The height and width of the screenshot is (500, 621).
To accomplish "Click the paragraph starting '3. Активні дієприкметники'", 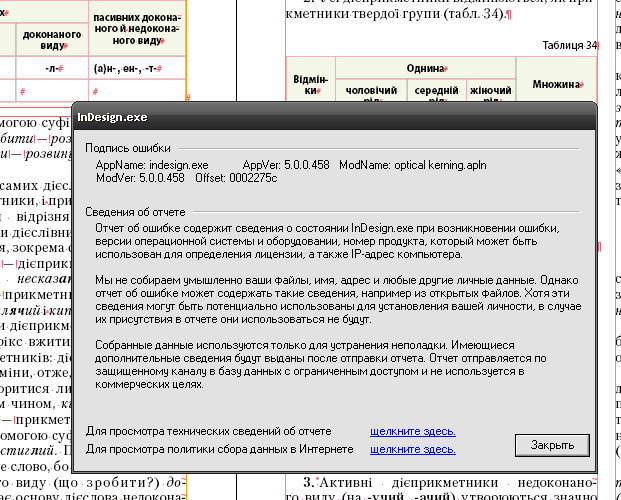I will [x=441, y=489].
